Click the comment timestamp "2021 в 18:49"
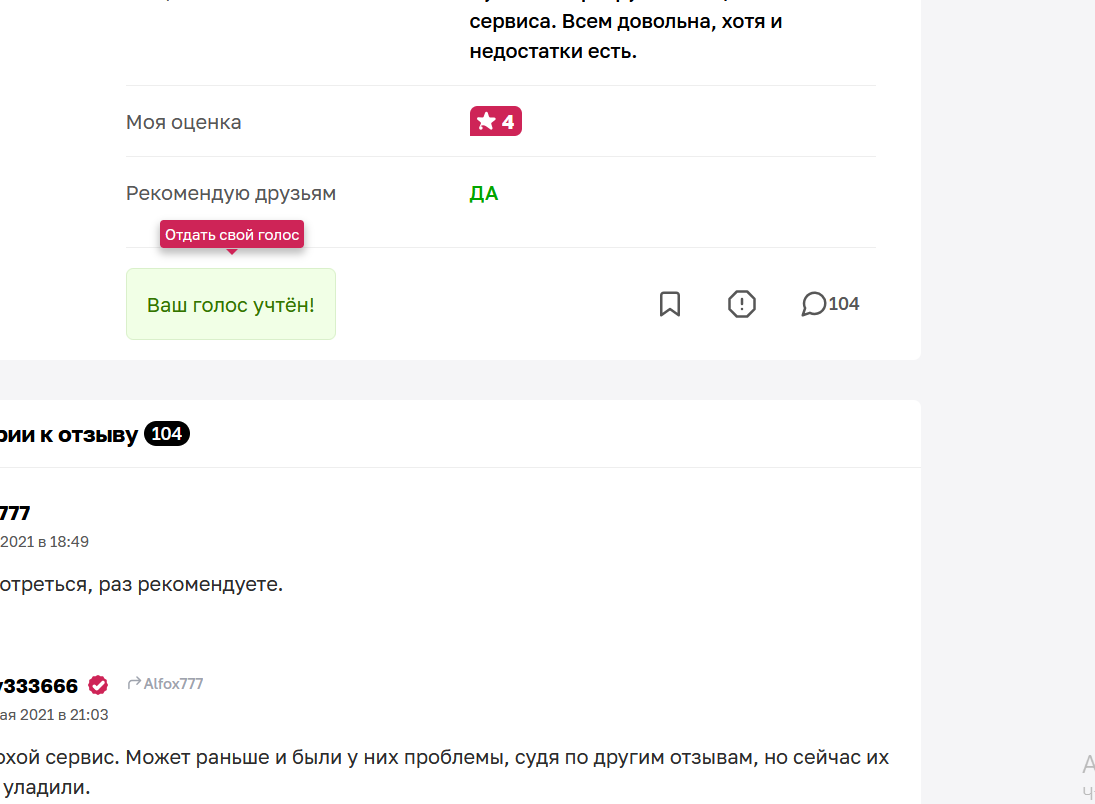 point(44,542)
